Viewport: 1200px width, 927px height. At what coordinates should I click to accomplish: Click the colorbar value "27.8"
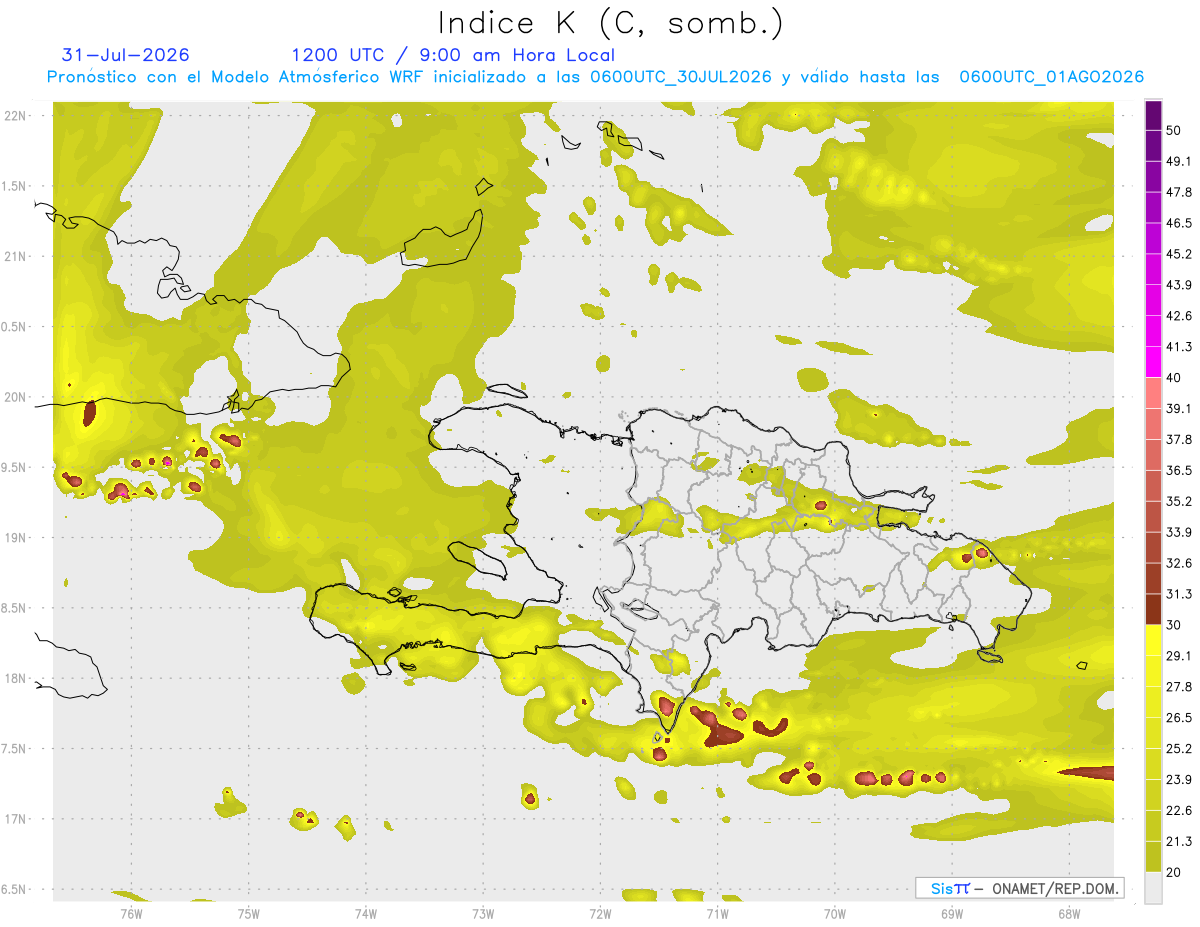pos(1179,687)
